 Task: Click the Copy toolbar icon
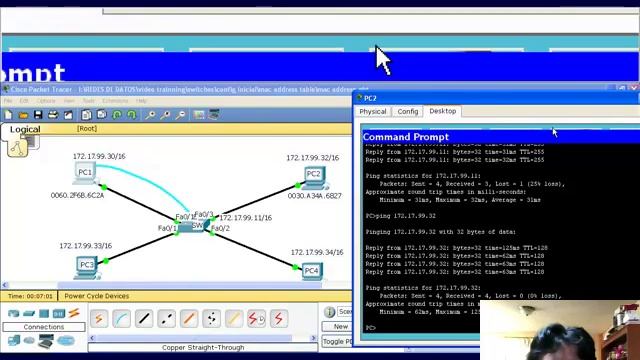86,115
